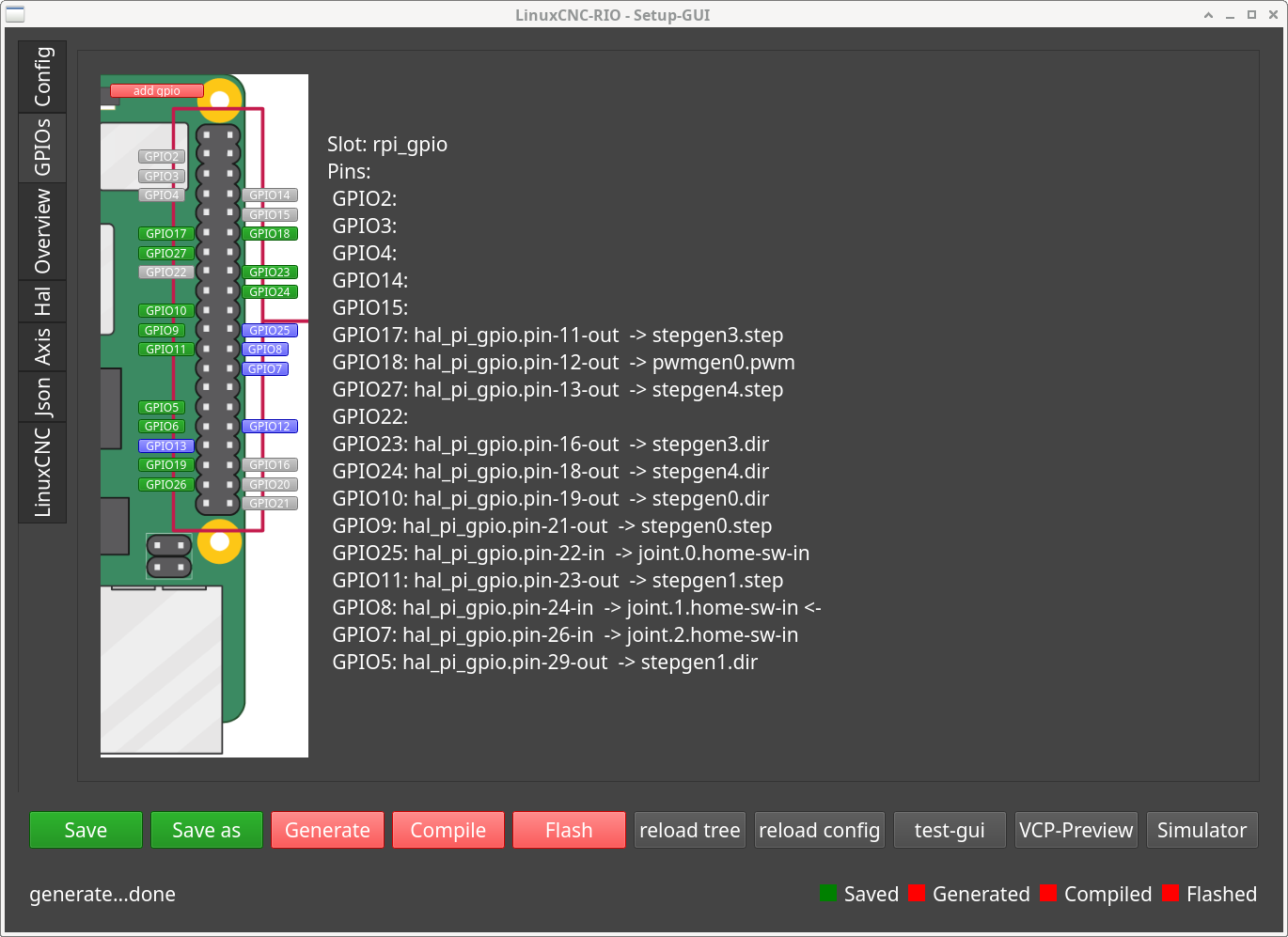
Task: Launch the Simulator button
Action: coord(1202,830)
